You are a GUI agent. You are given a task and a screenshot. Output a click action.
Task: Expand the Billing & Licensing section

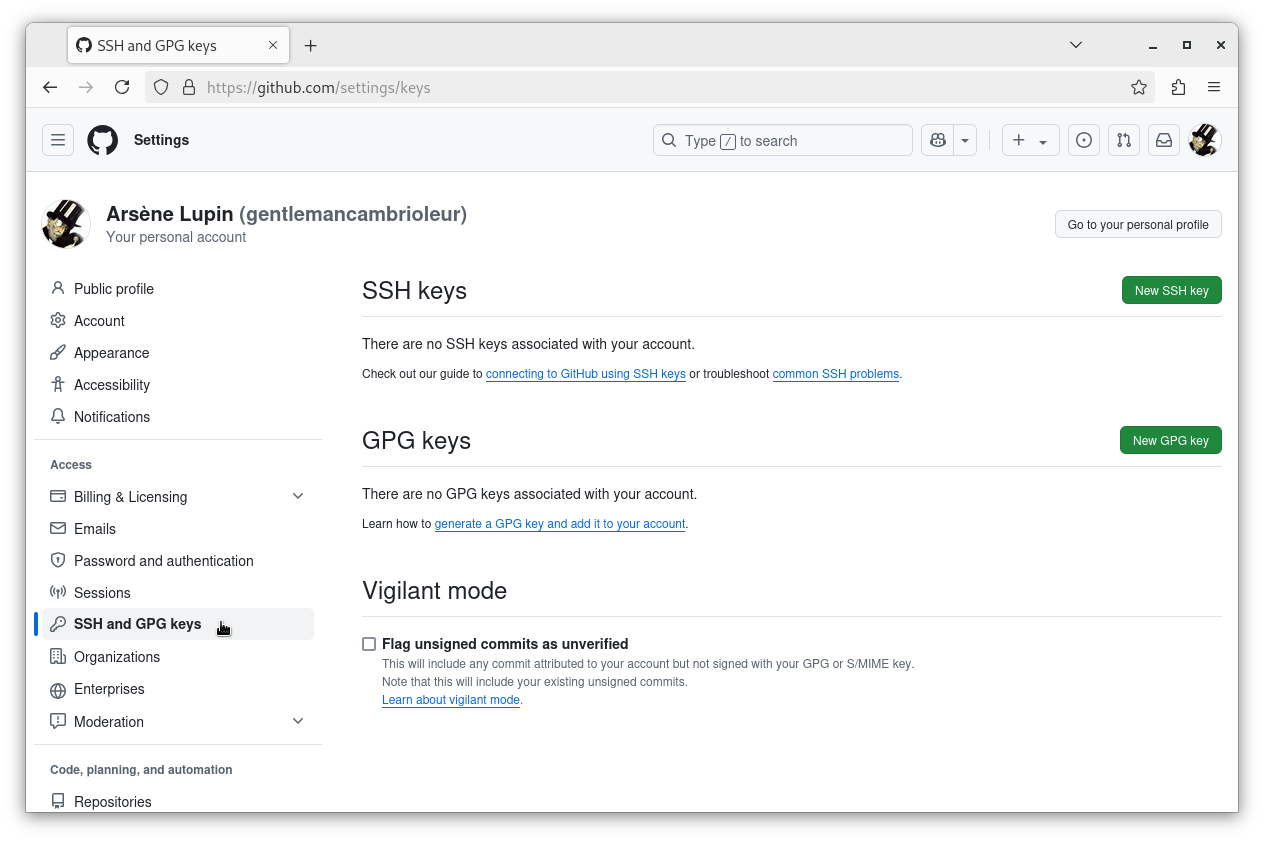(298, 497)
